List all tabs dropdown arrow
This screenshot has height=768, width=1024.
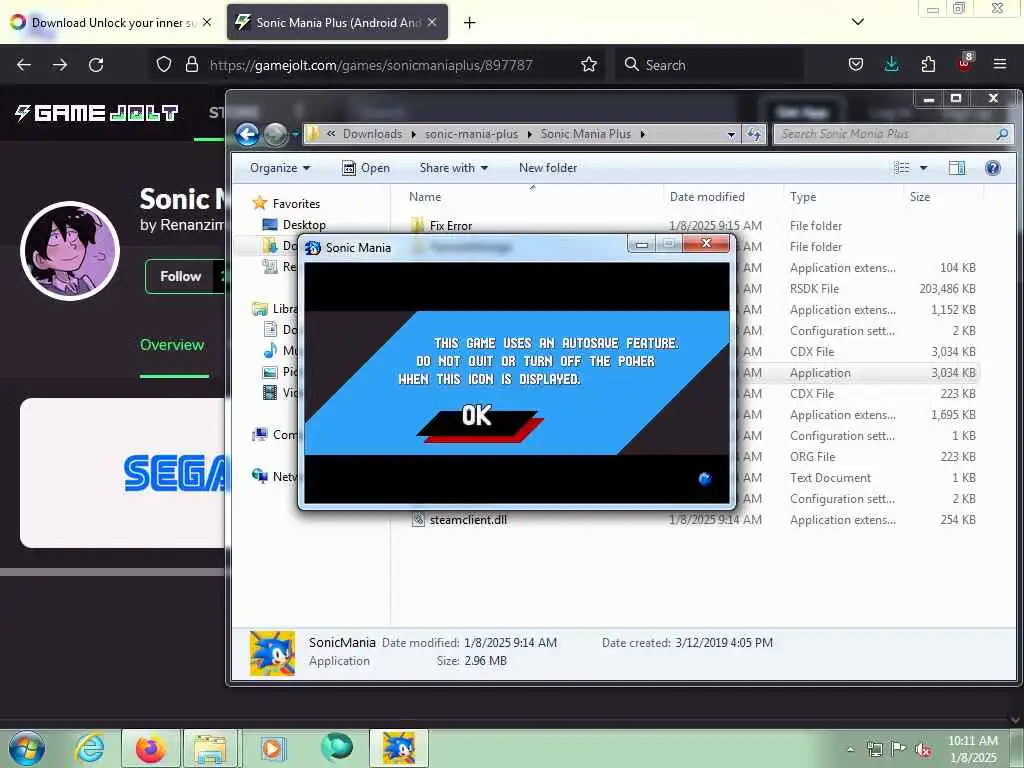click(x=858, y=22)
